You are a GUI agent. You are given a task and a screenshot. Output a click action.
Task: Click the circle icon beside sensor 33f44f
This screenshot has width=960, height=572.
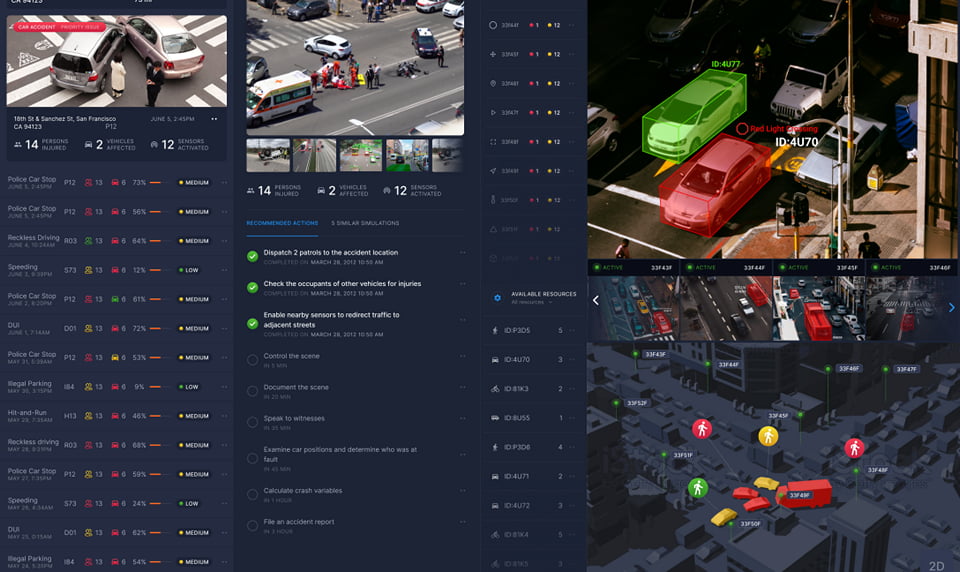[x=493, y=25]
